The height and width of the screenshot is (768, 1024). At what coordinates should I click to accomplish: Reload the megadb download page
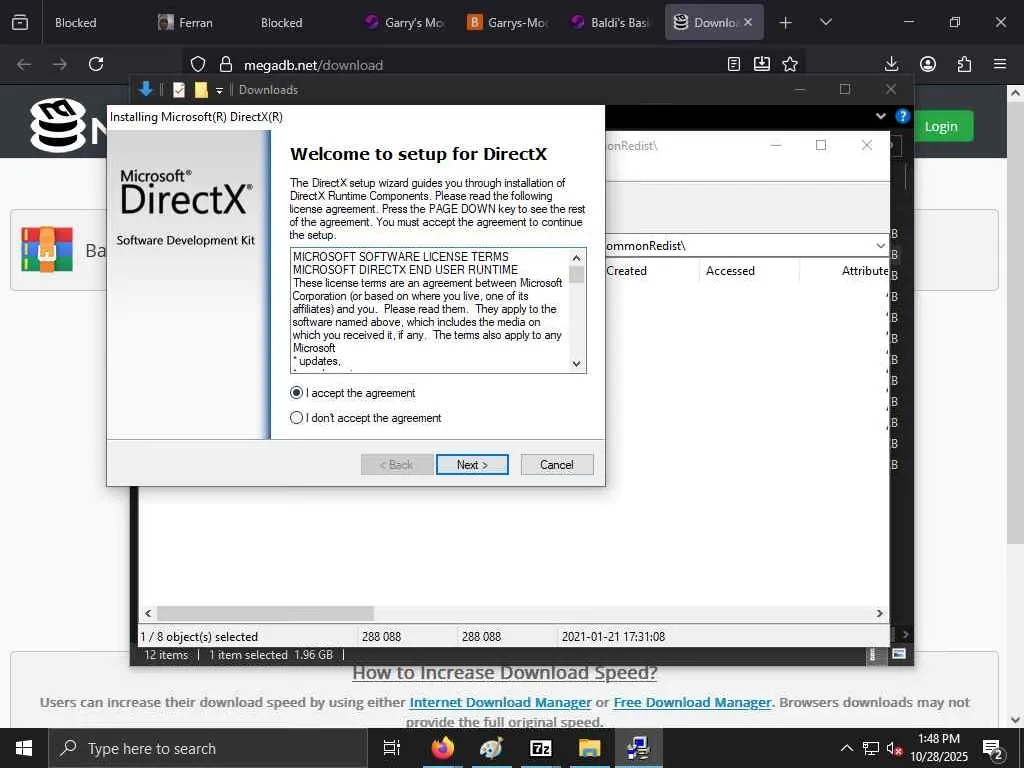coord(96,64)
